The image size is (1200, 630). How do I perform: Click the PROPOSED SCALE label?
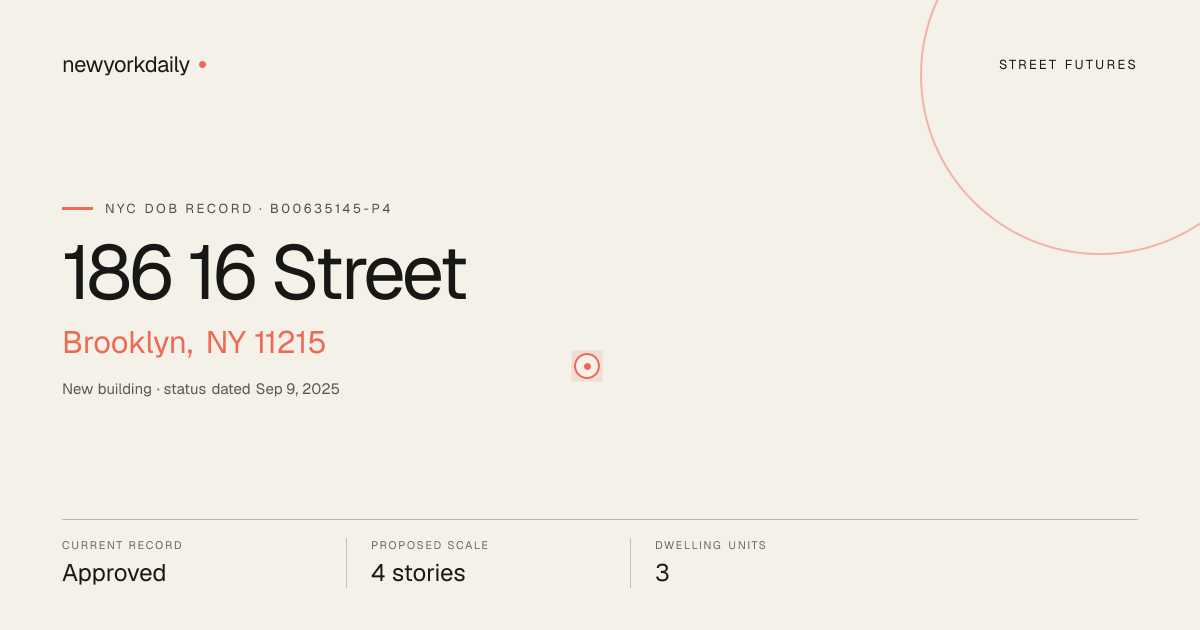click(430, 546)
